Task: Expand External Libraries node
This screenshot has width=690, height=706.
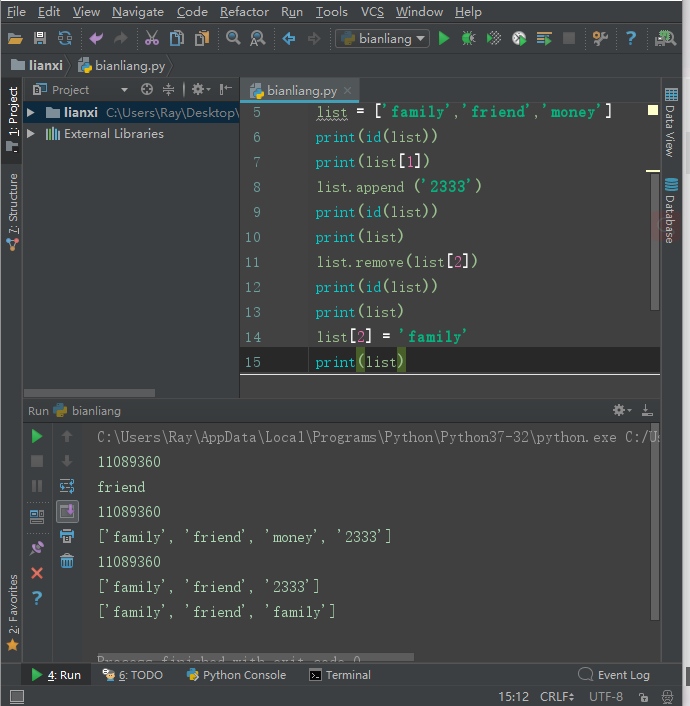Action: (x=31, y=134)
